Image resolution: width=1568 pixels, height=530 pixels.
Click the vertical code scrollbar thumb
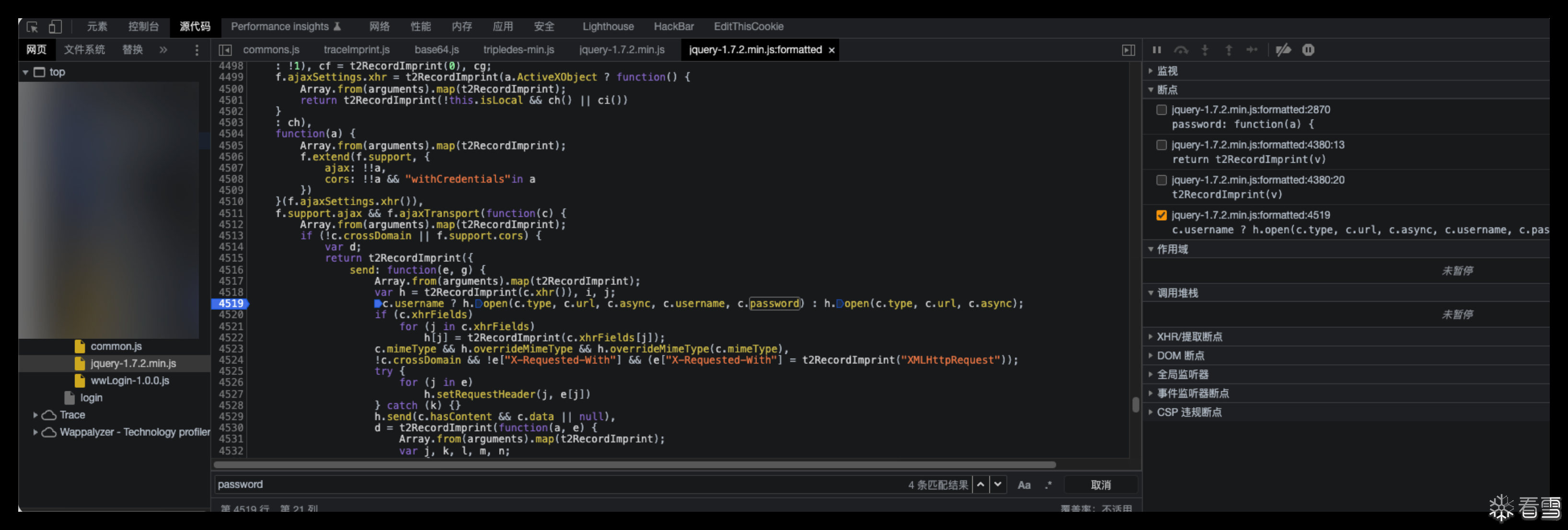1135,404
